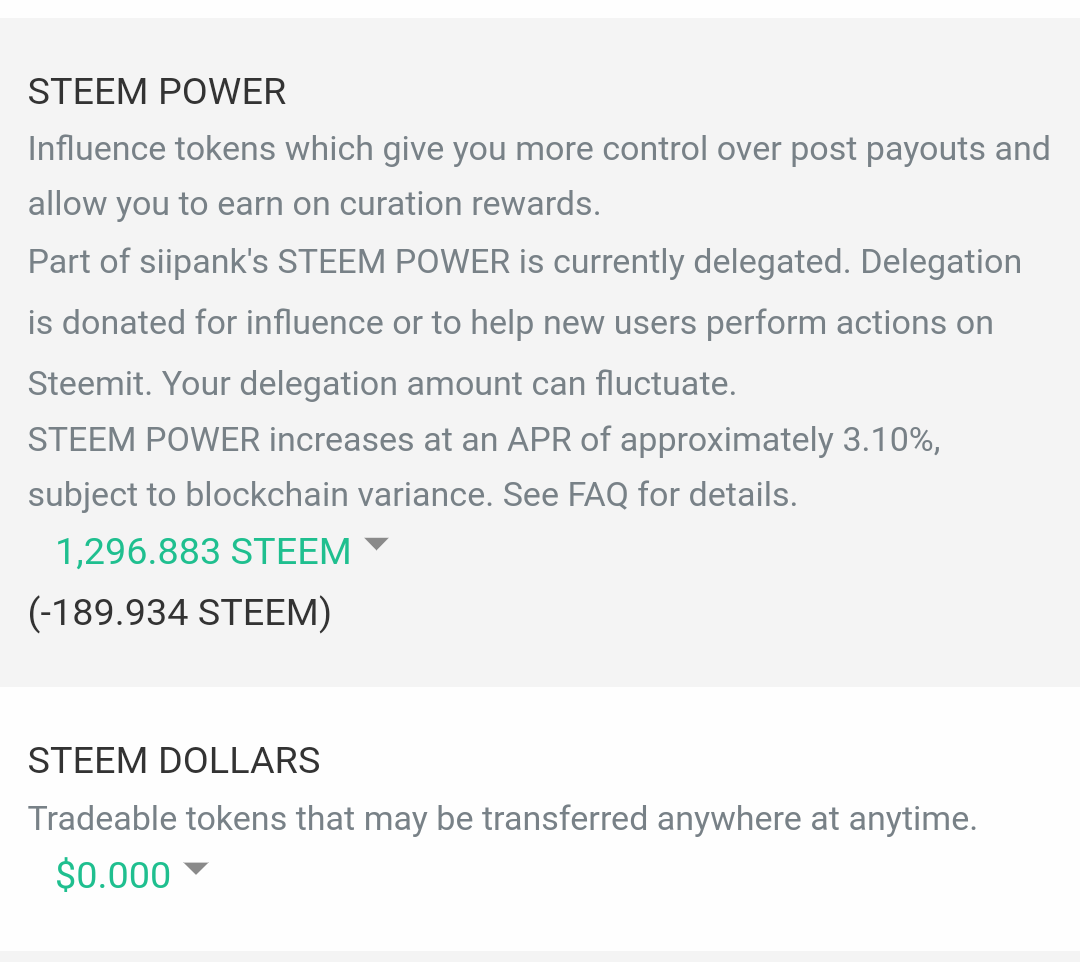Click the 'Part of siipank's STEEM POWER' sentence
1080x962 pixels.
[268, 262]
